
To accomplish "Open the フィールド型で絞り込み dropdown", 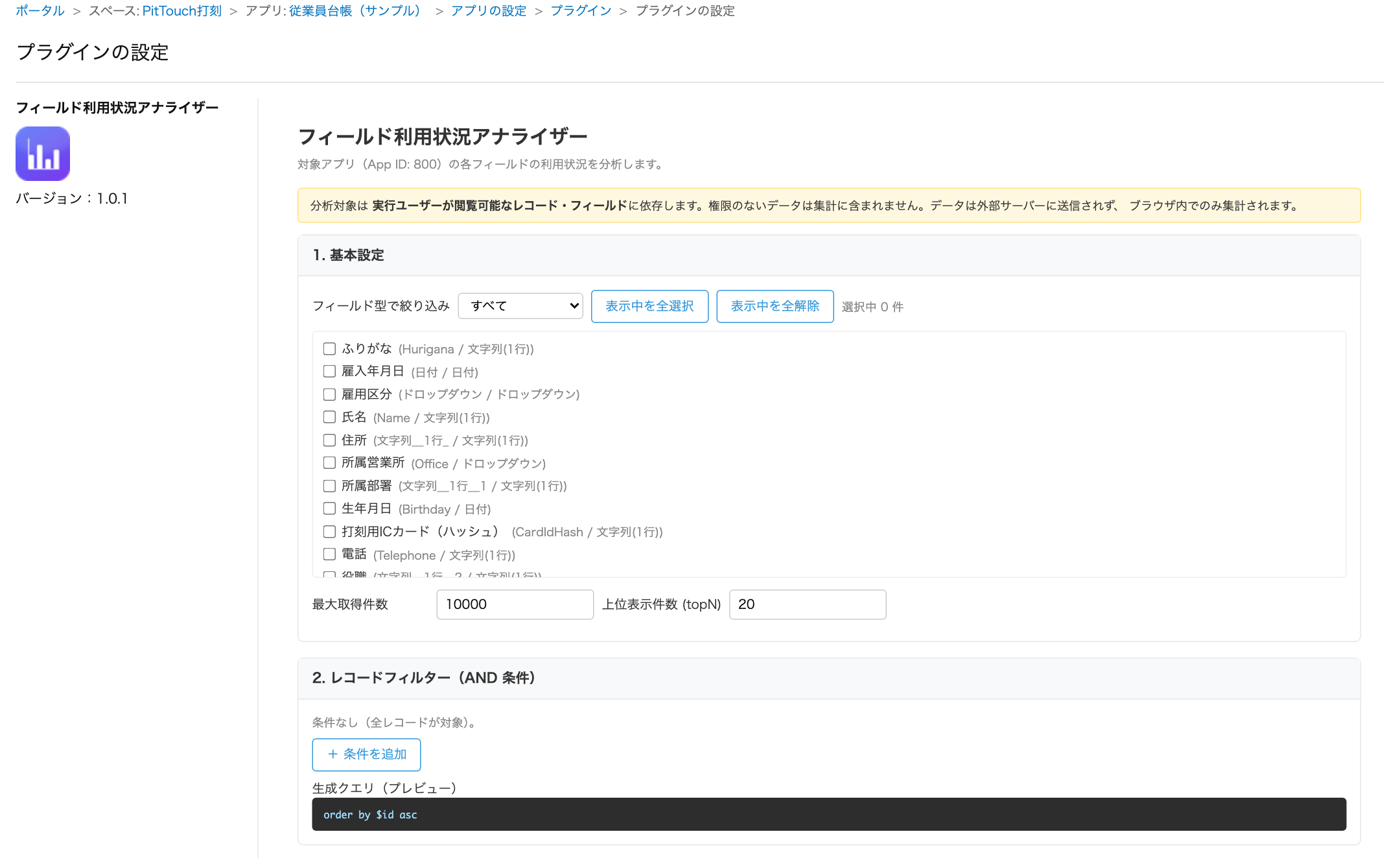I will click(520, 306).
